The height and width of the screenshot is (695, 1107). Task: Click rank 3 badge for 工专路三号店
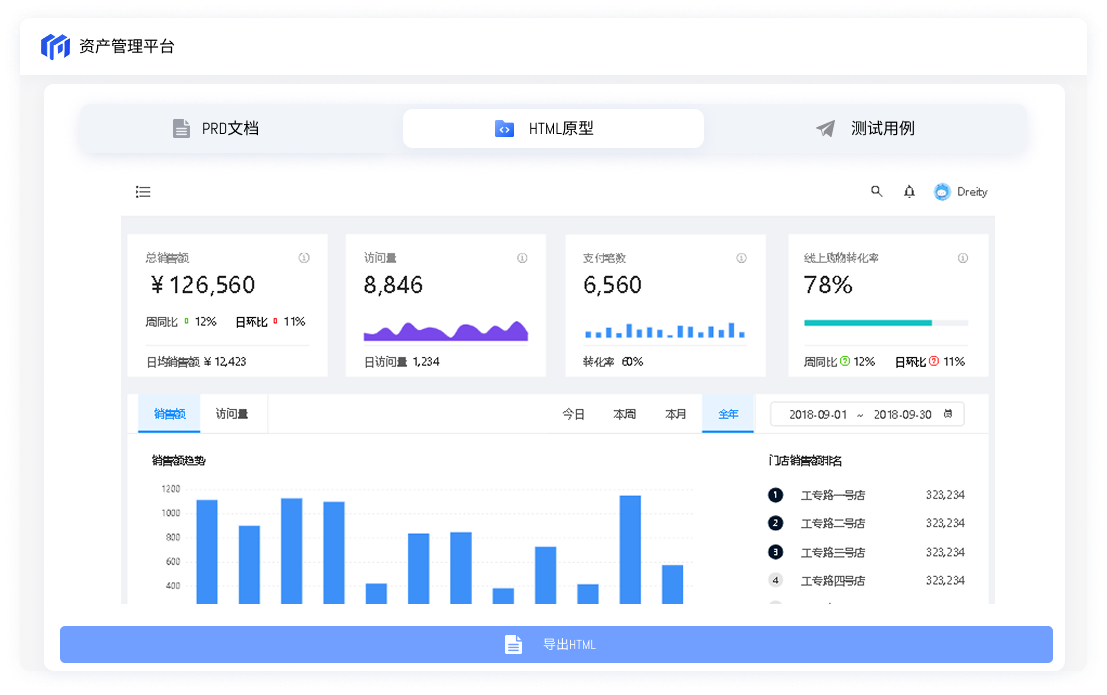click(775, 552)
